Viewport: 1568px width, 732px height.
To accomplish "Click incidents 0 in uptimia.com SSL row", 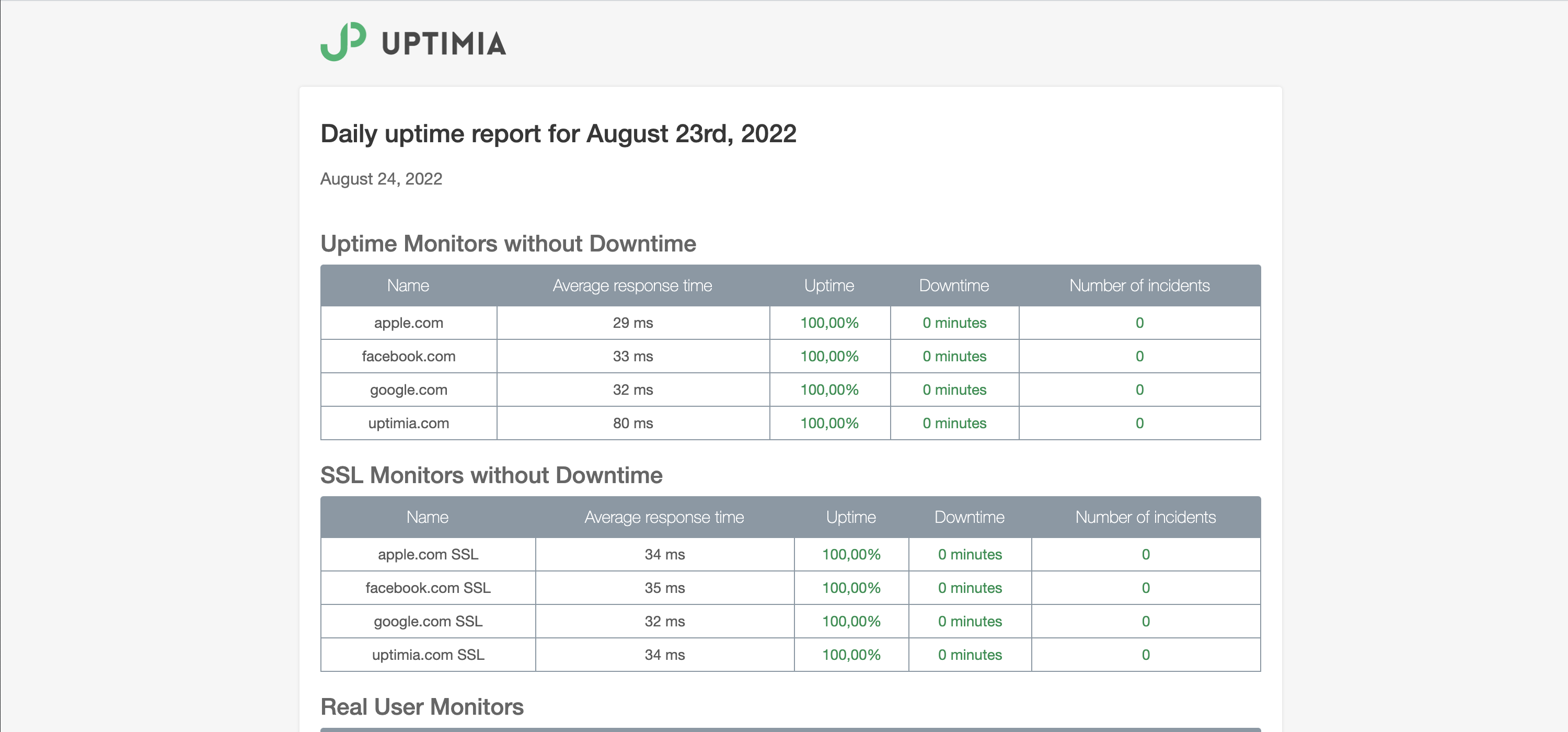I will tap(1146, 655).
